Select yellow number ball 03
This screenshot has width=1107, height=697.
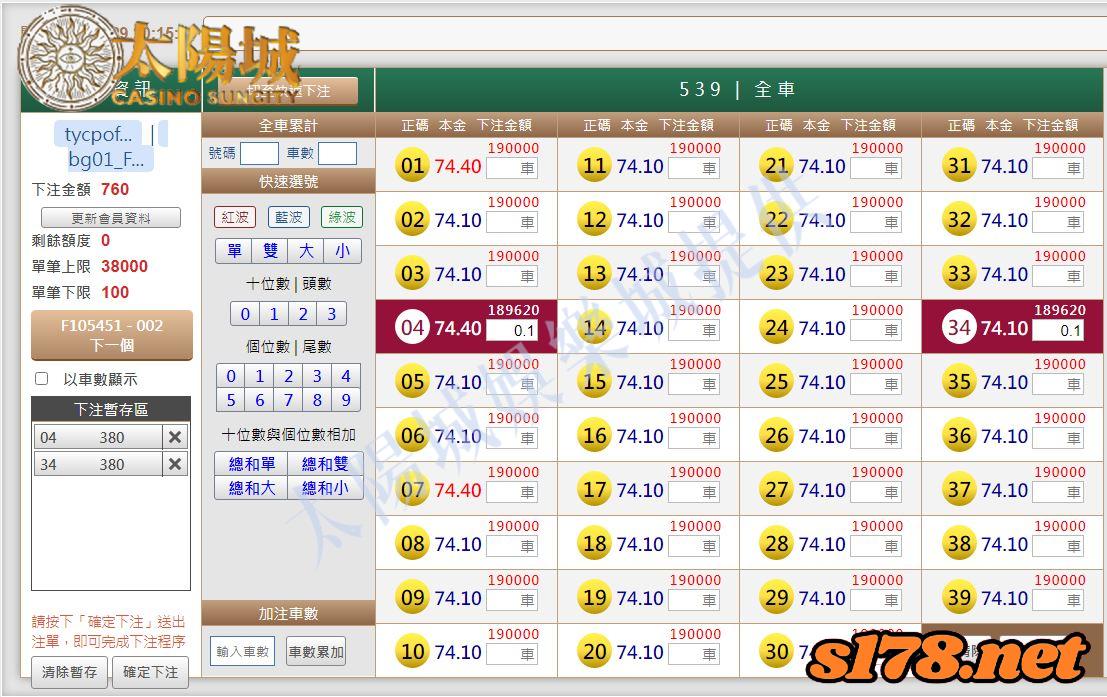pyautogui.click(x=412, y=273)
